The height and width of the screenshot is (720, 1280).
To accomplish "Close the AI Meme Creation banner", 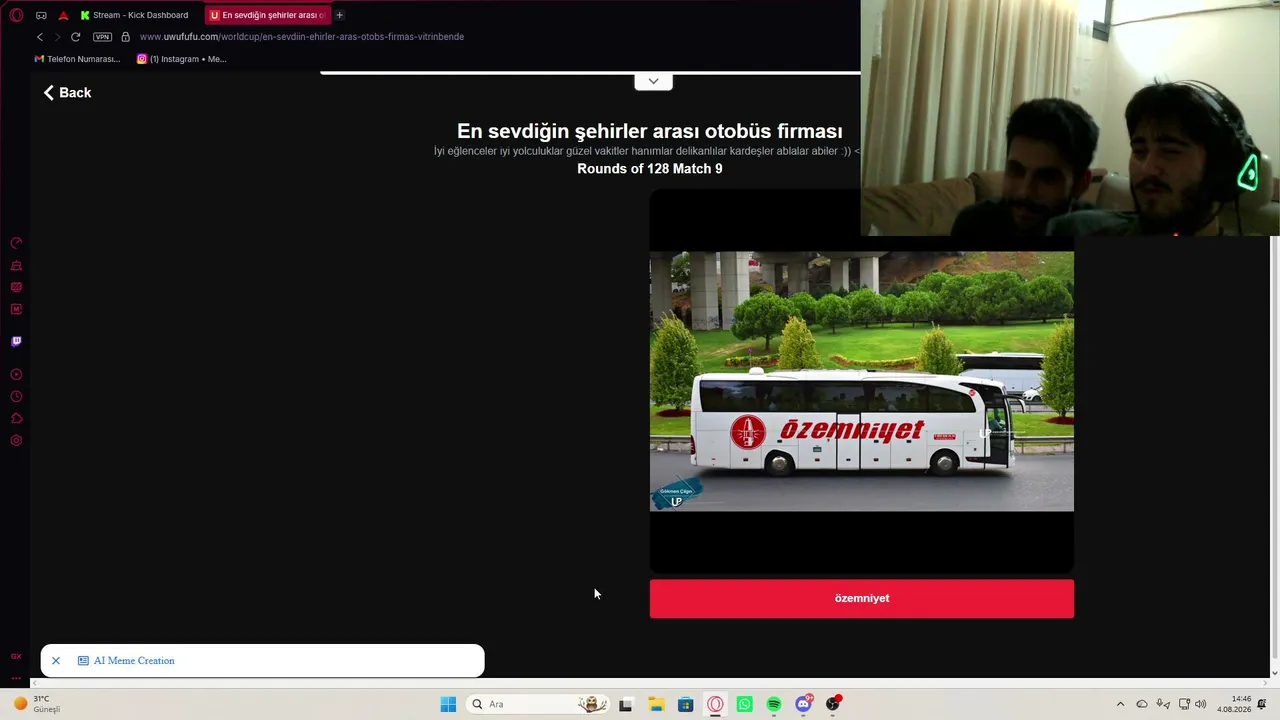I will click(56, 661).
